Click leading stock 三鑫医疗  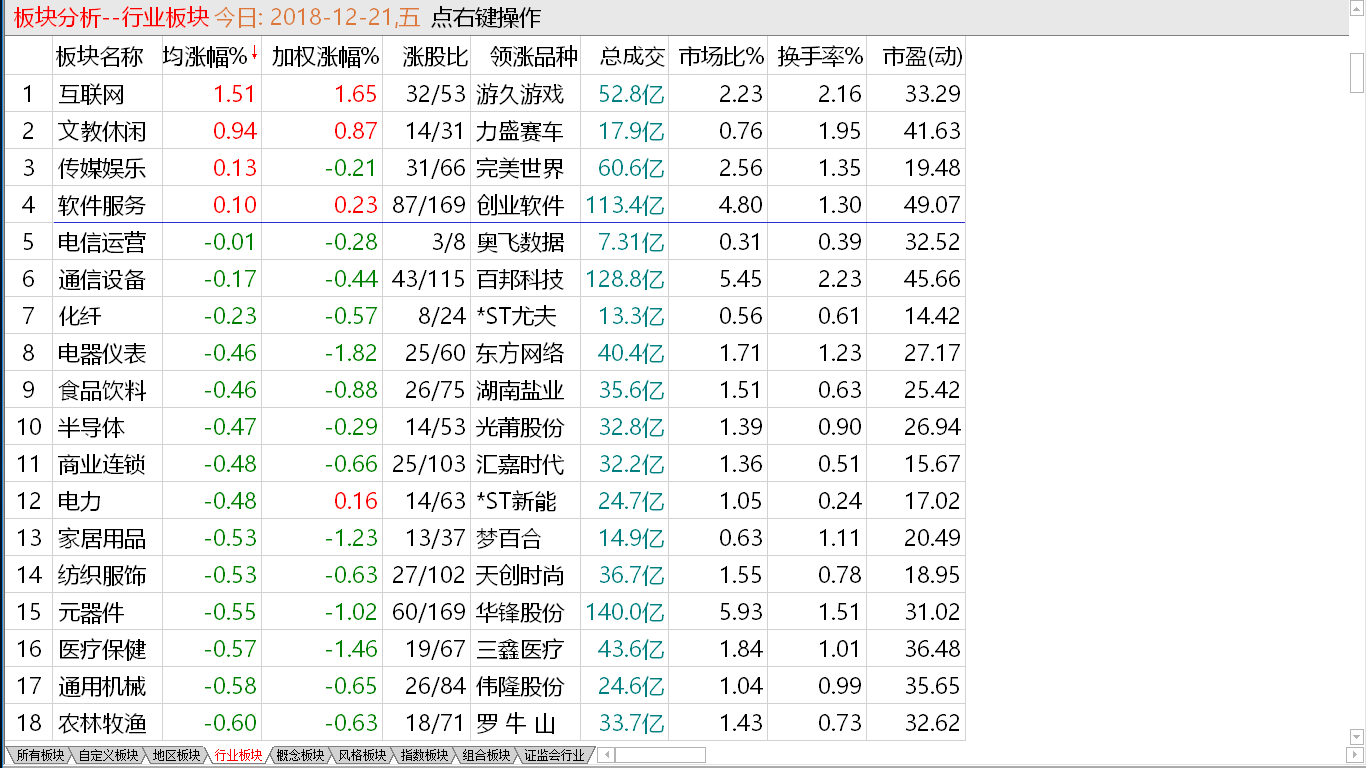tap(520, 649)
